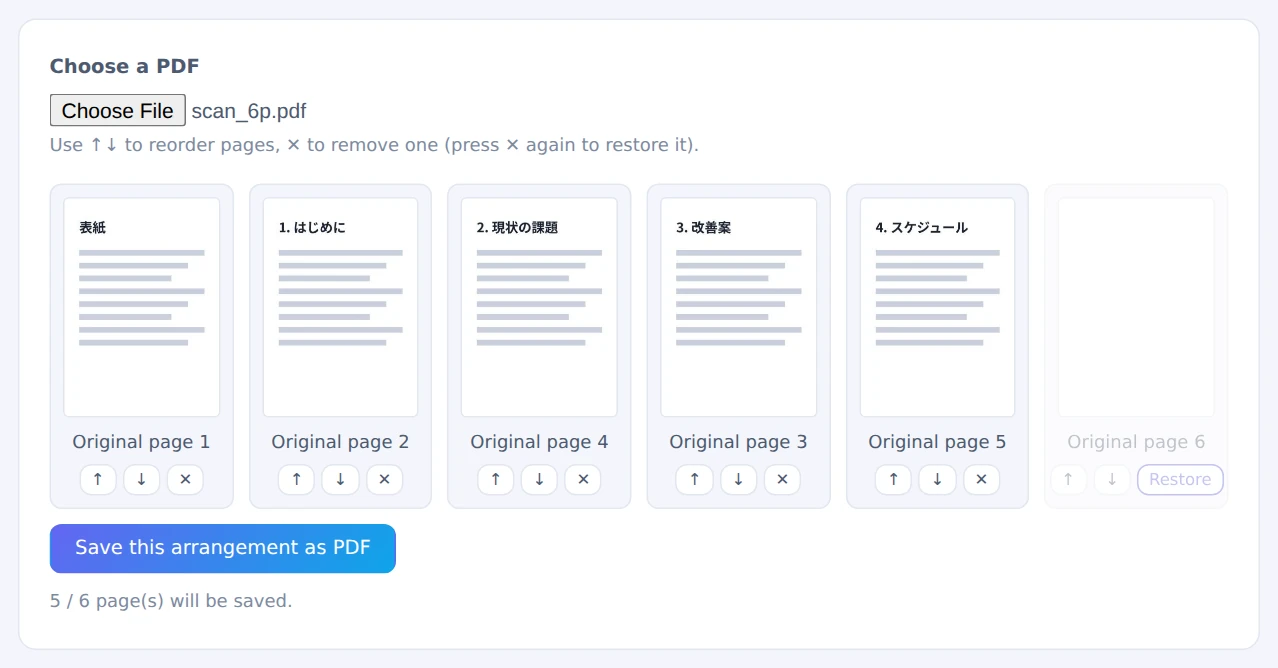Select the 3. 改善案 page thumbnail
This screenshot has height=668, width=1278.
pos(738,307)
